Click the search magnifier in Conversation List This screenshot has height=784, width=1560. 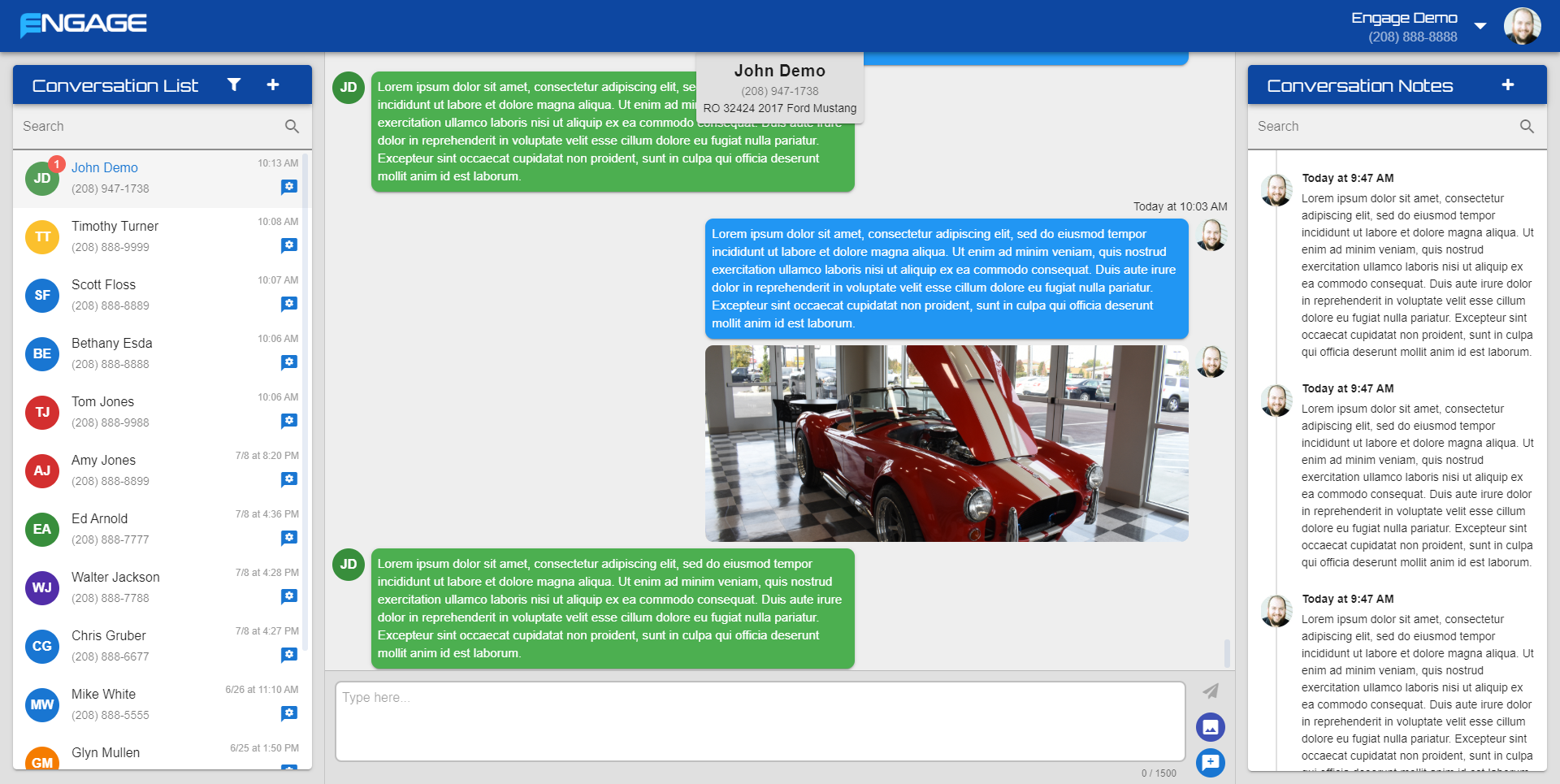[x=292, y=126]
